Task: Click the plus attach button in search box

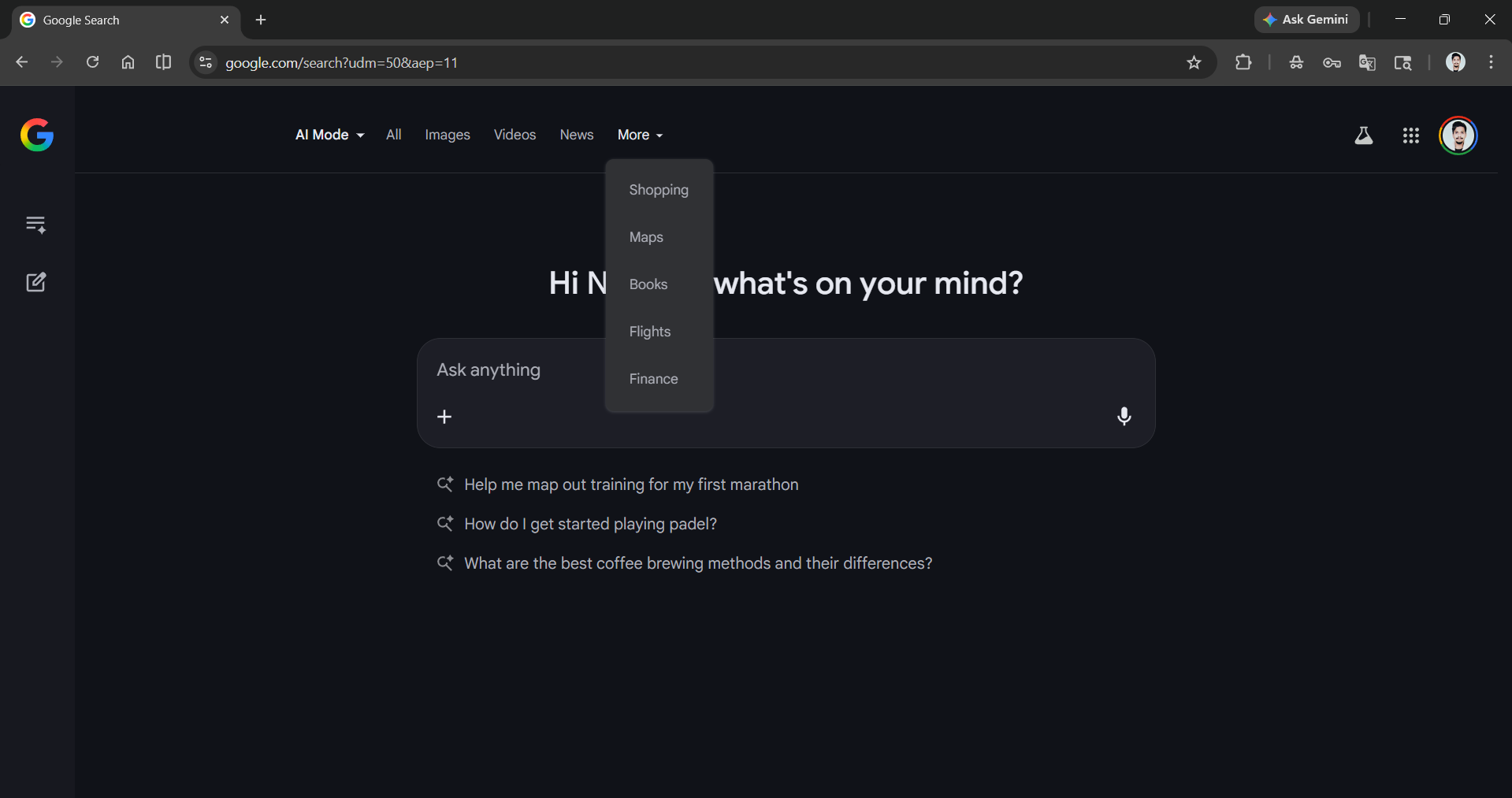Action: 444,417
